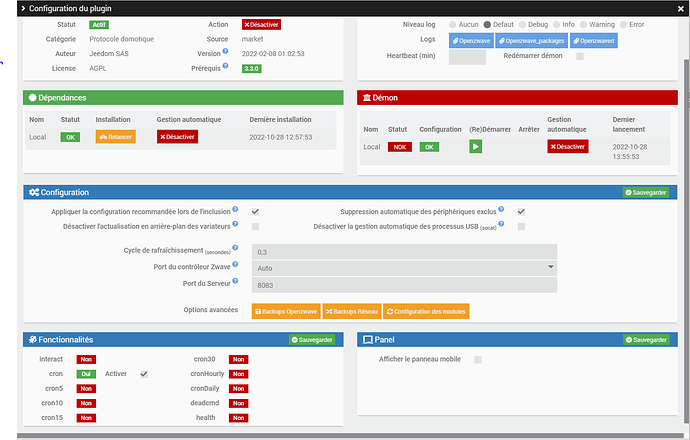Click the health Non badge
The image size is (690, 440).
(239, 418)
